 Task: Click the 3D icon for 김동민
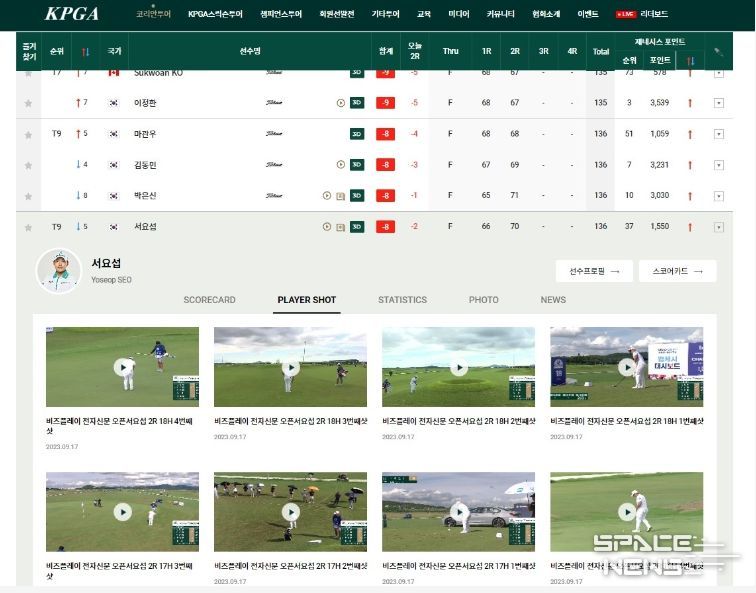[x=357, y=165]
